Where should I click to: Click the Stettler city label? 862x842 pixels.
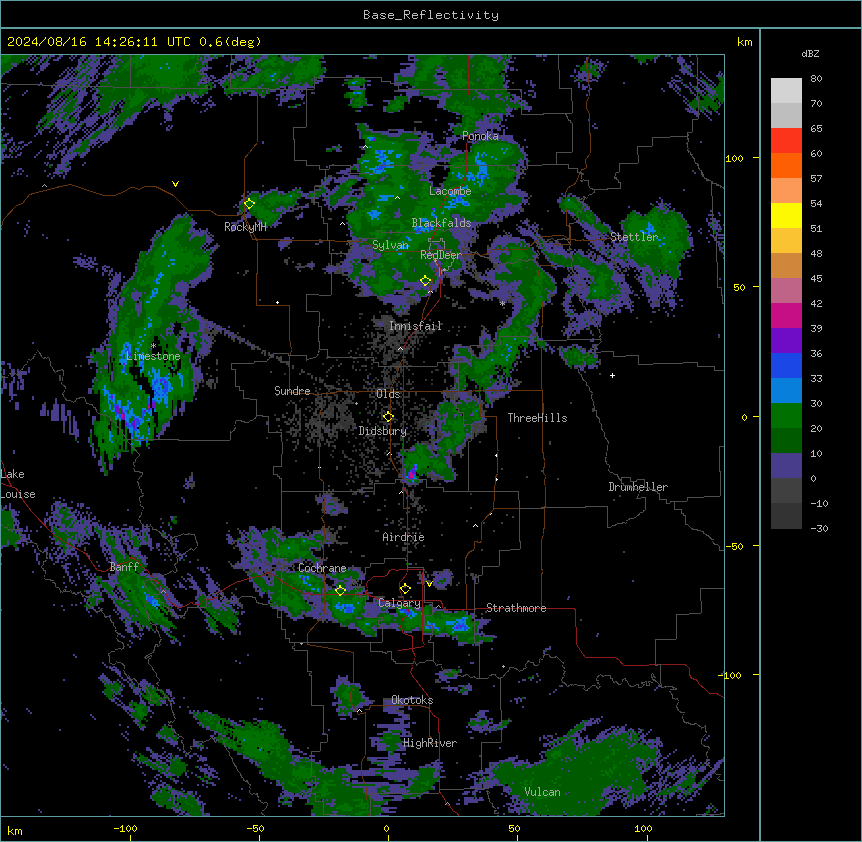(634, 237)
